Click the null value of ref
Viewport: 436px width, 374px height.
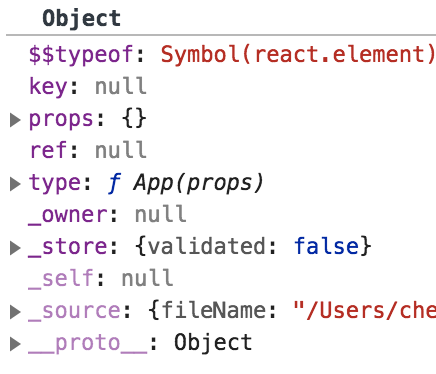click(x=121, y=150)
